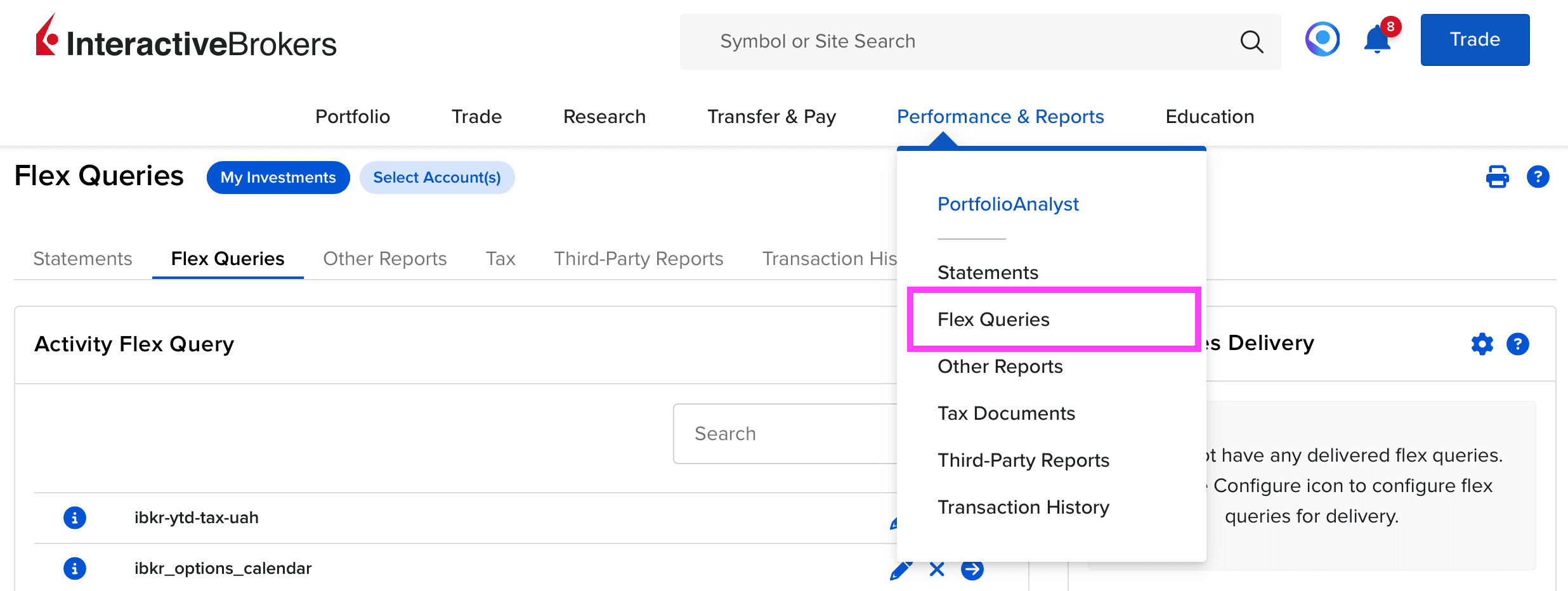Open page help question mark near printer

[x=1538, y=177]
